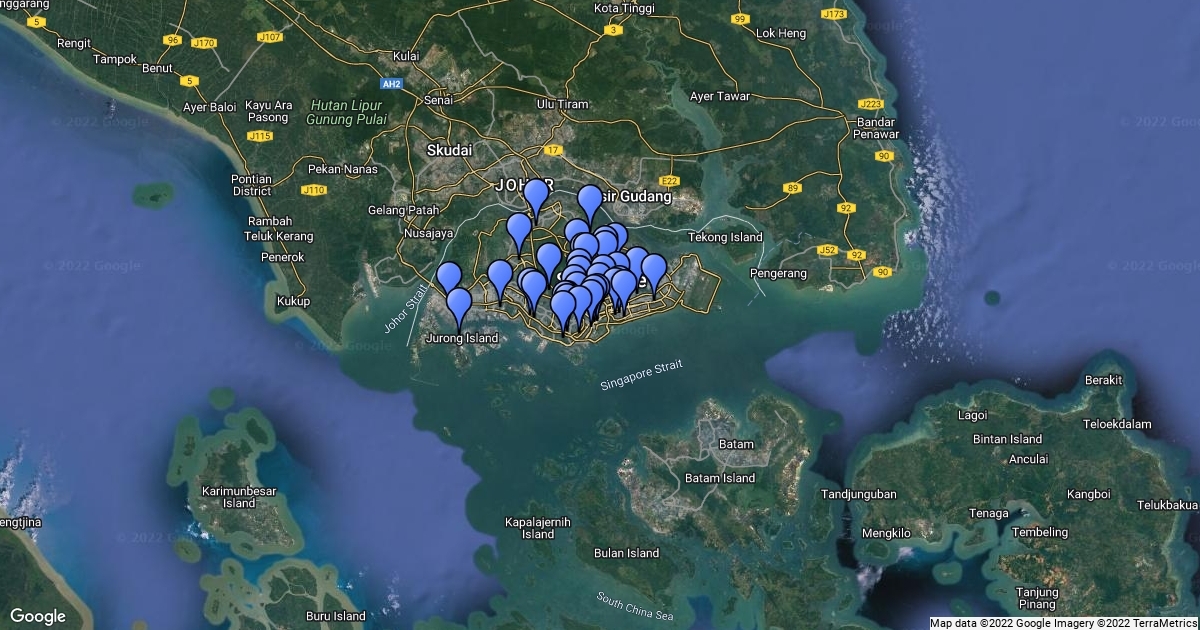The image size is (1200, 630).
Task: Click the J115 road shield near Pontian District
Action: [258, 138]
